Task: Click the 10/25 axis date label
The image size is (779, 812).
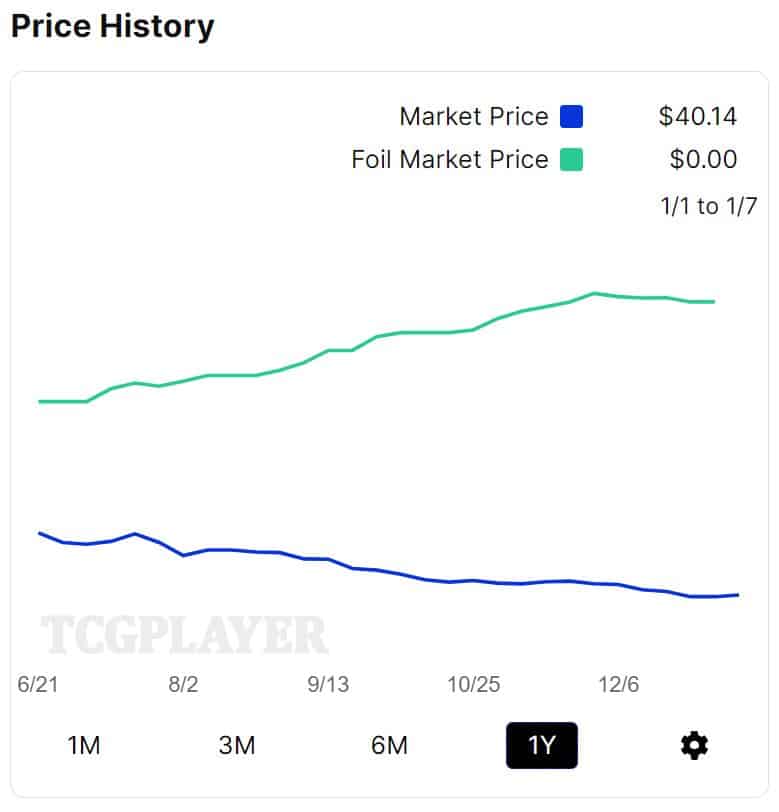Action: pos(473,685)
